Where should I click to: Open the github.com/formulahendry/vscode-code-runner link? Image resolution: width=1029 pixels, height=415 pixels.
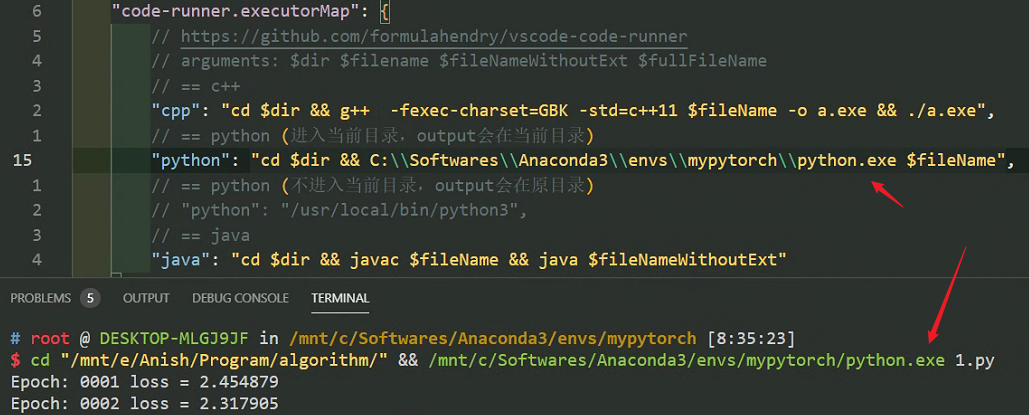(434, 36)
